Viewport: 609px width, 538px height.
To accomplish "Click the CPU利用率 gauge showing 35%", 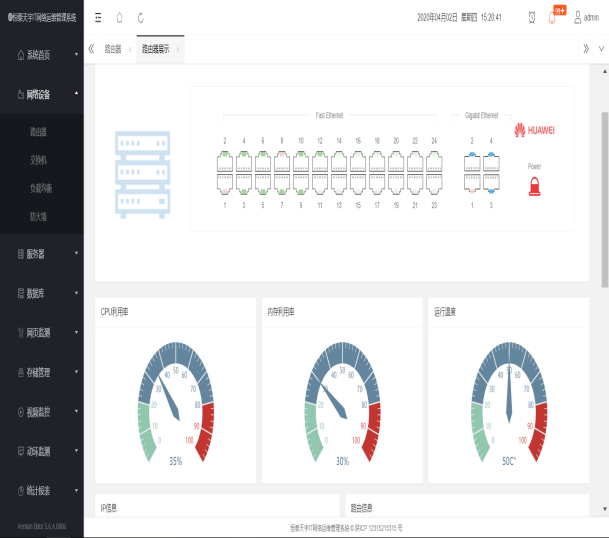I will click(176, 403).
